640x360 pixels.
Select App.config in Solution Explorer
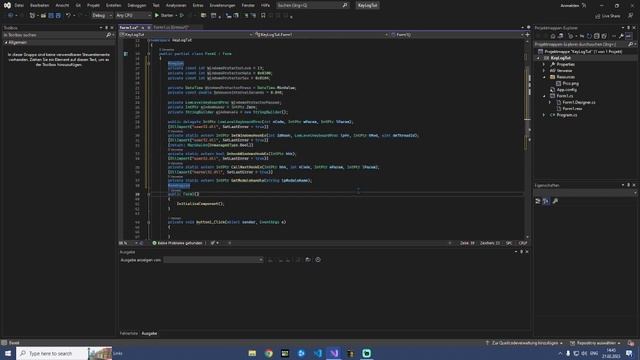(x=567, y=90)
